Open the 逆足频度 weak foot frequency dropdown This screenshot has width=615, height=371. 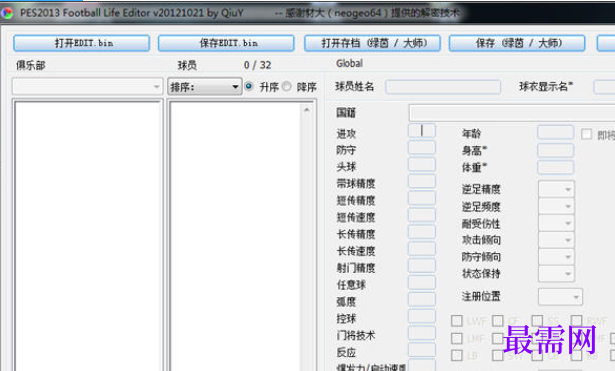click(556, 206)
